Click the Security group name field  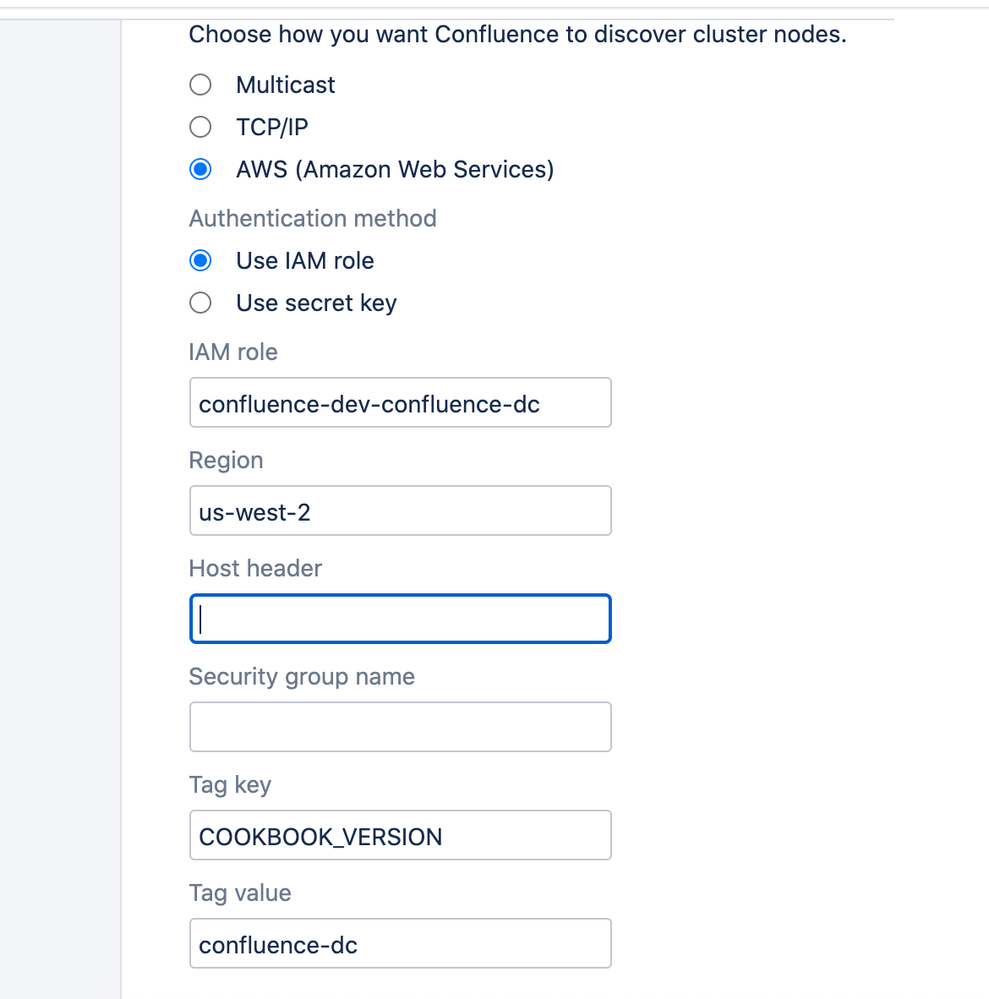coord(400,727)
